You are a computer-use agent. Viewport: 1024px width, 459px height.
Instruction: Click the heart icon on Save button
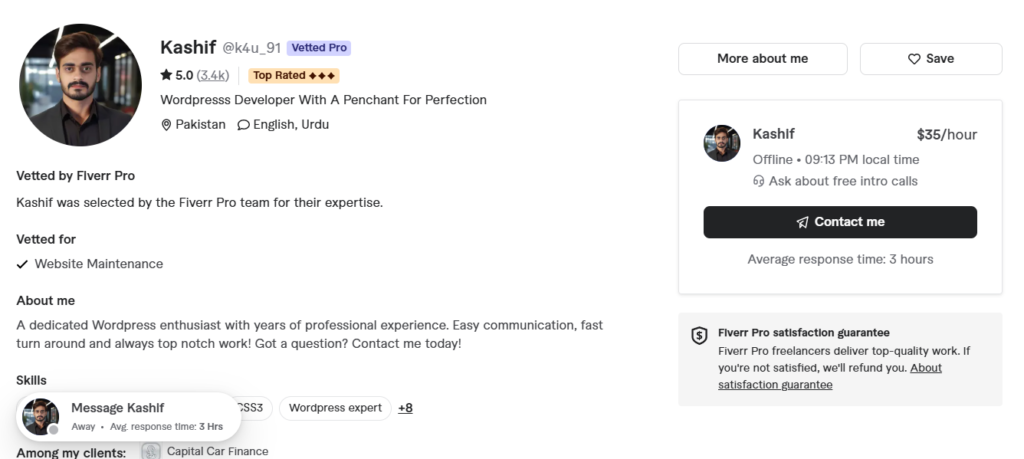coord(914,59)
